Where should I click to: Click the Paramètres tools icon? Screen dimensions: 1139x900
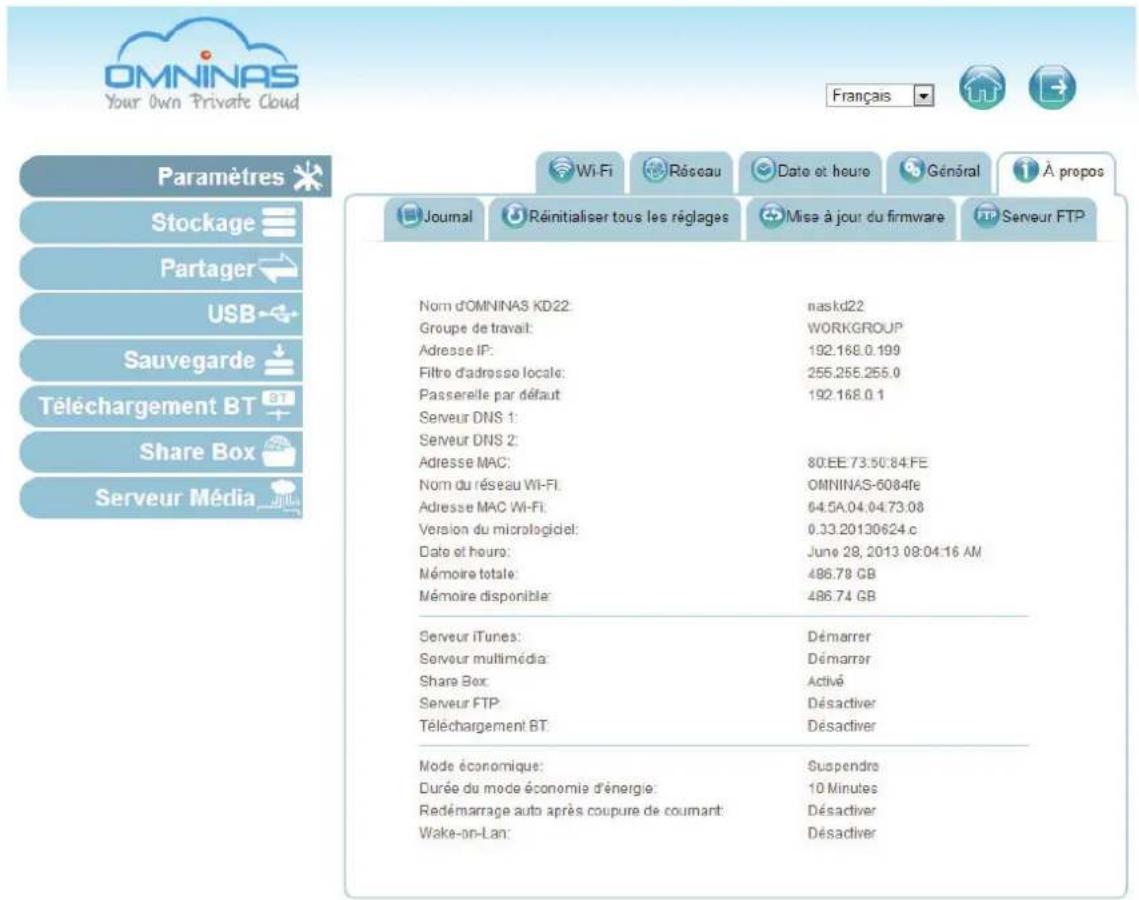[x=308, y=177]
